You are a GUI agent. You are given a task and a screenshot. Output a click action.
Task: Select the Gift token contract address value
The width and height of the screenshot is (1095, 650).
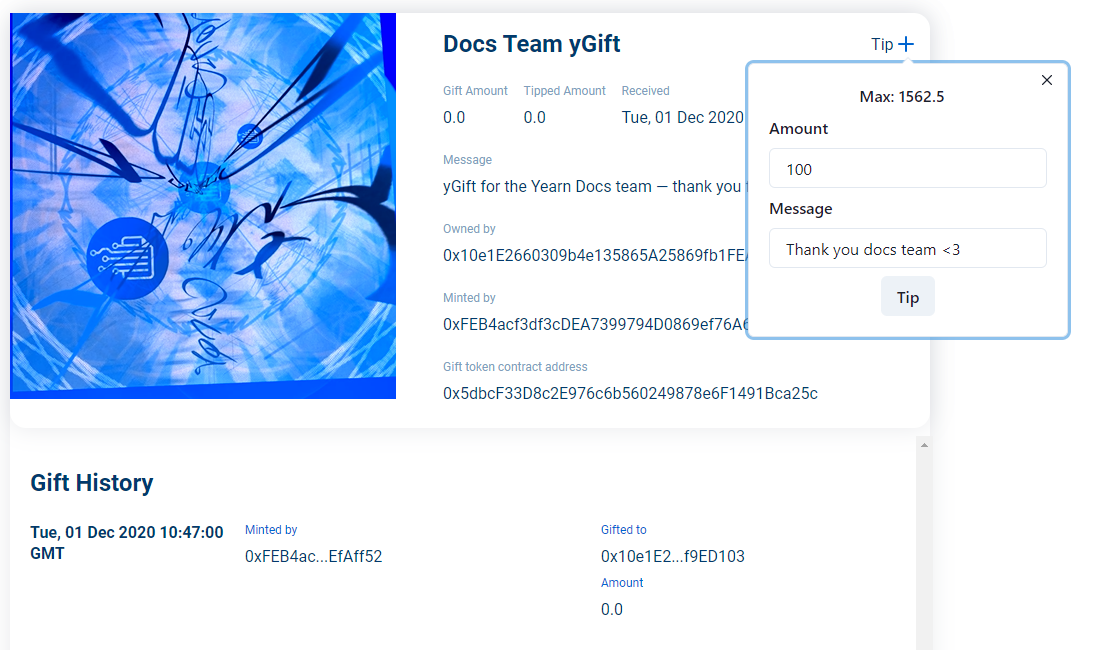[x=630, y=393]
